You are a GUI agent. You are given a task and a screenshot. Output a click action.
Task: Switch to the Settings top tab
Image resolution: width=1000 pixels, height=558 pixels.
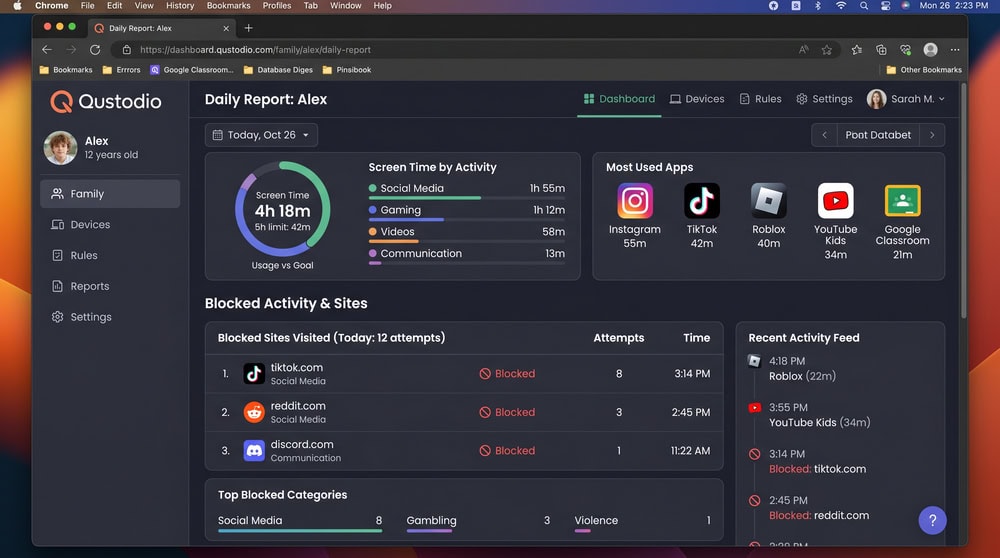(x=824, y=99)
